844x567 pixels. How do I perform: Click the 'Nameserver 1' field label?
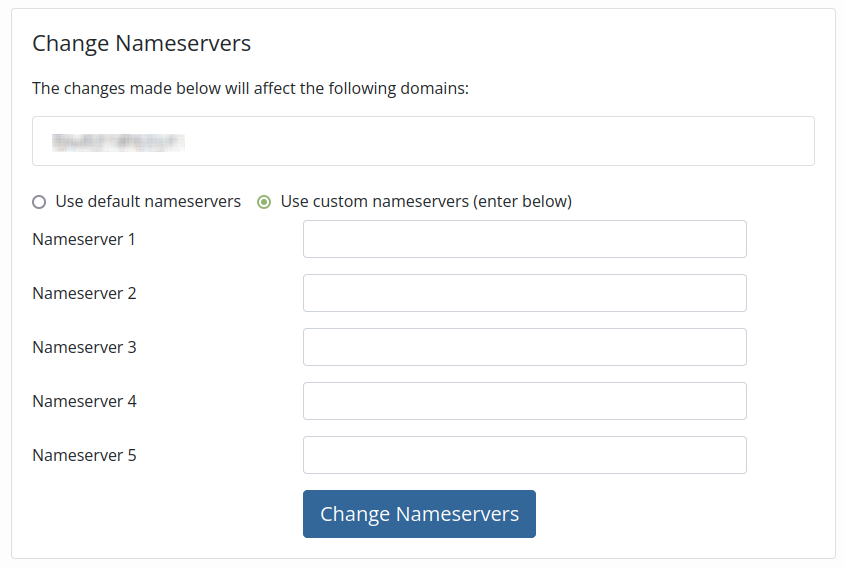click(x=84, y=239)
